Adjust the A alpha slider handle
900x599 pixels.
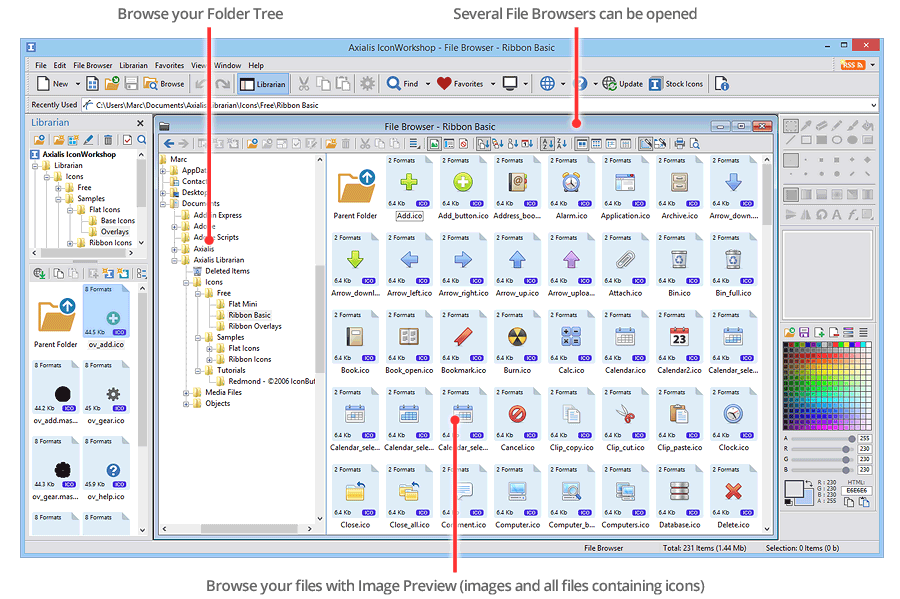click(x=852, y=438)
